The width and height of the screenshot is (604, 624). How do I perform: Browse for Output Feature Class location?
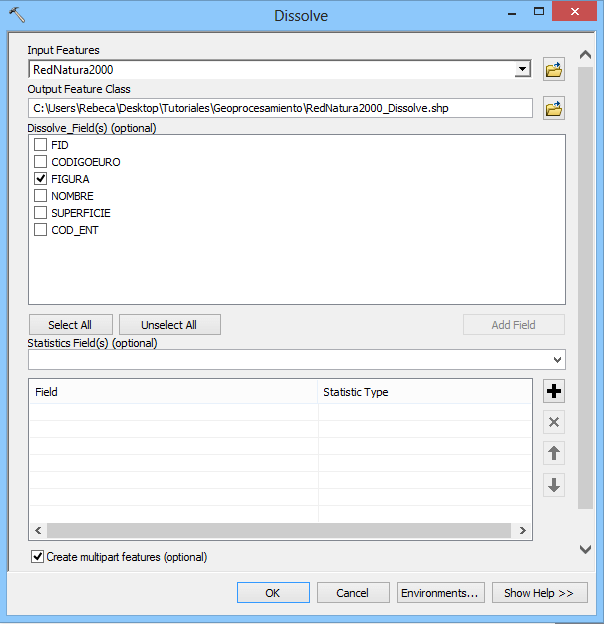(553, 108)
